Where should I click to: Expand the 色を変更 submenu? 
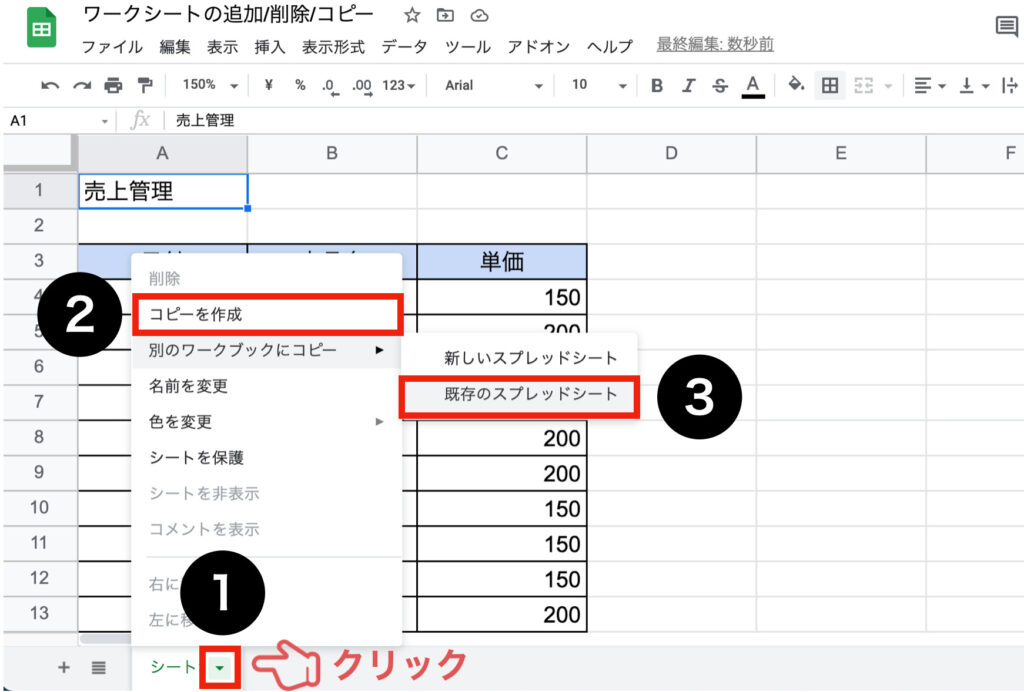(x=266, y=422)
